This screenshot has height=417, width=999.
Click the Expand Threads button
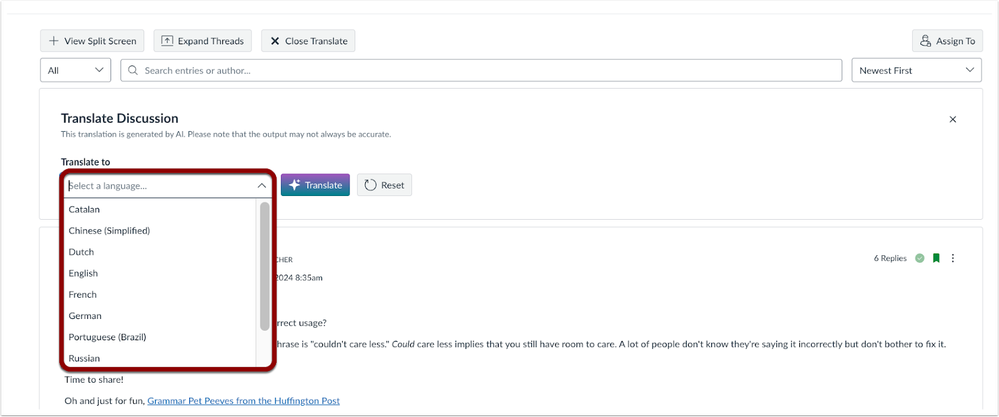(x=203, y=41)
